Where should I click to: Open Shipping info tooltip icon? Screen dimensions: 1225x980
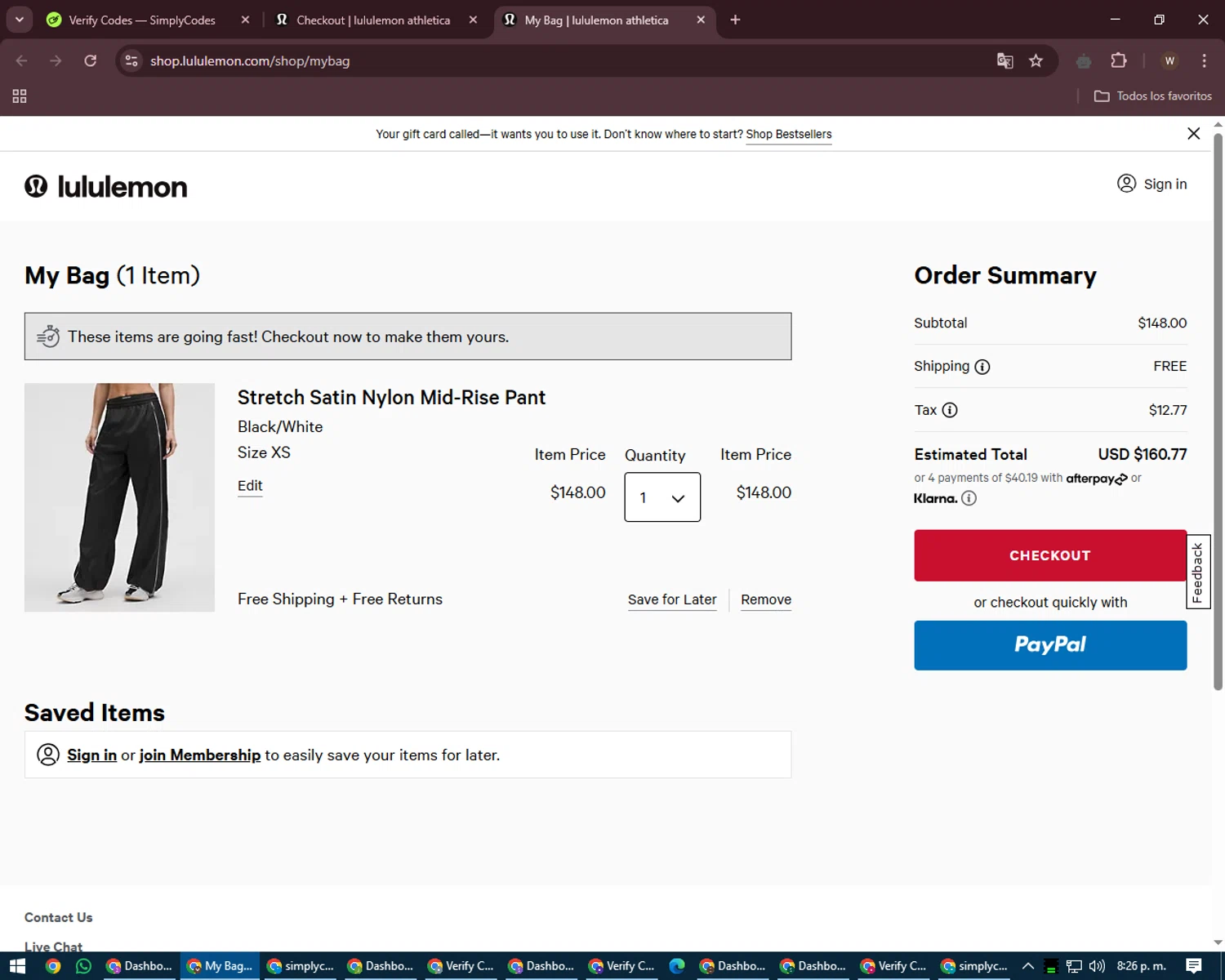click(x=982, y=367)
